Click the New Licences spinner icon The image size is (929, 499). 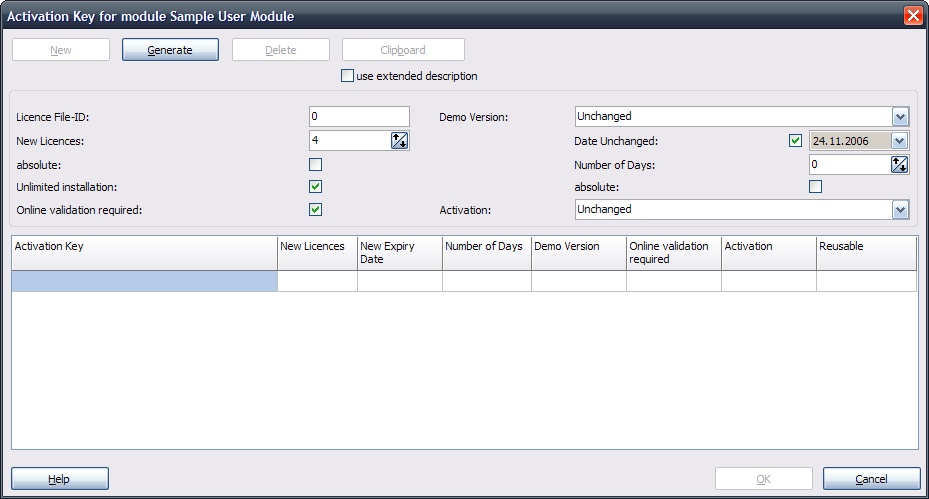pyautogui.click(x=400, y=141)
